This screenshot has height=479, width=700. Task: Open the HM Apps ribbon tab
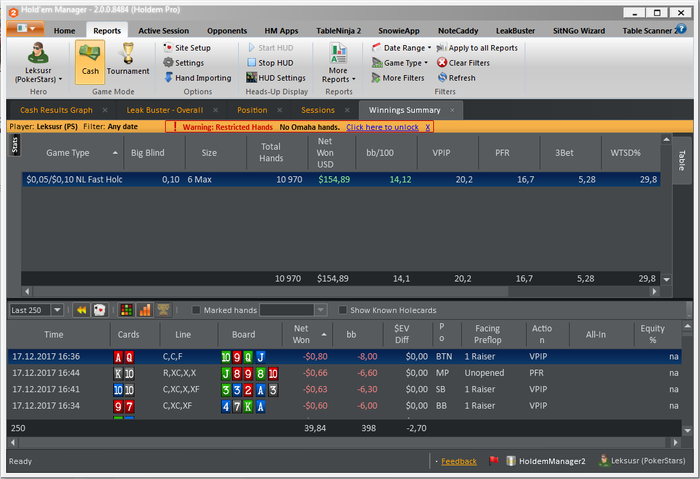click(x=281, y=30)
